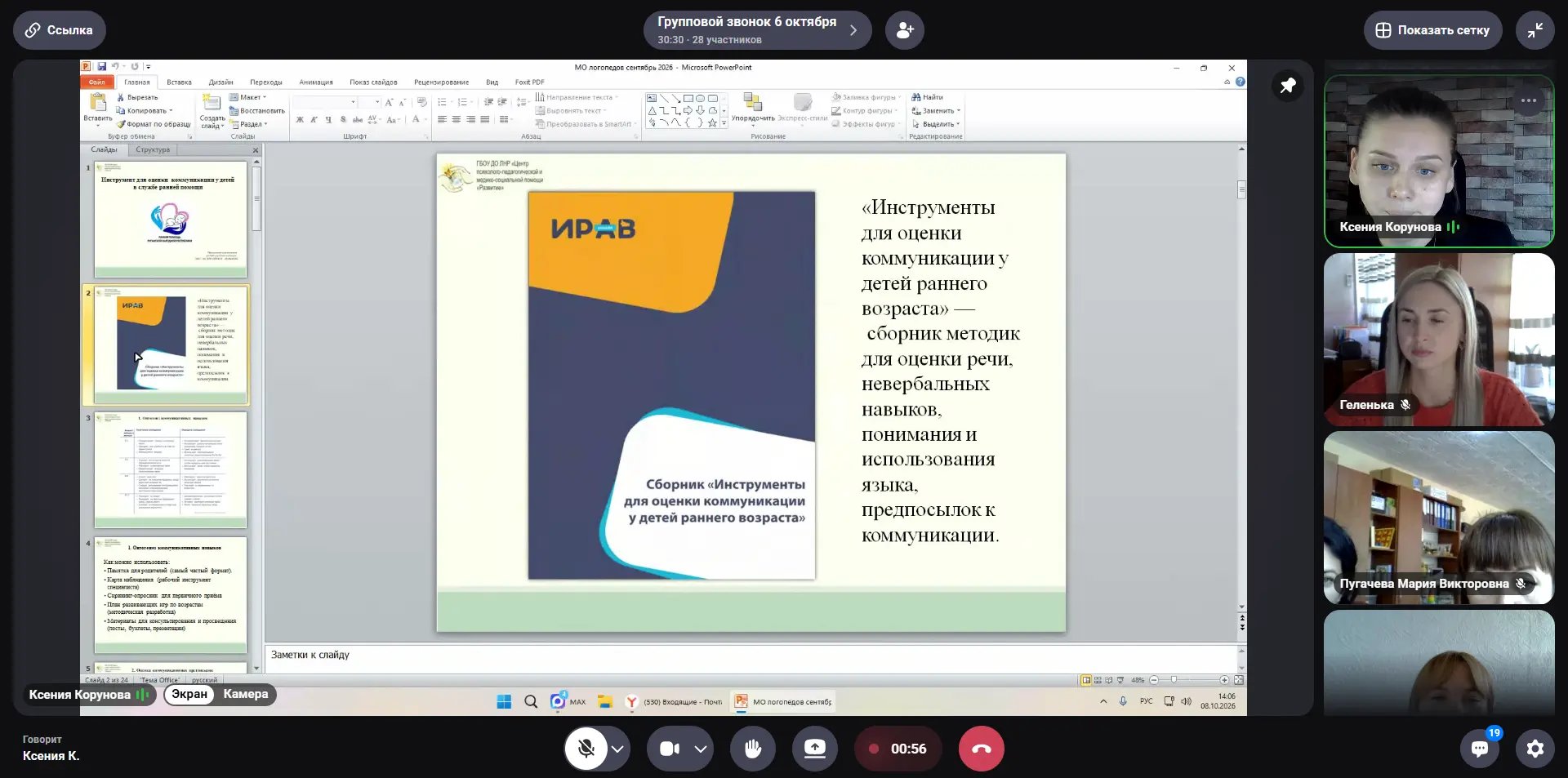
Task: Open Windows Start button in shared taskbar
Action: pos(504,701)
